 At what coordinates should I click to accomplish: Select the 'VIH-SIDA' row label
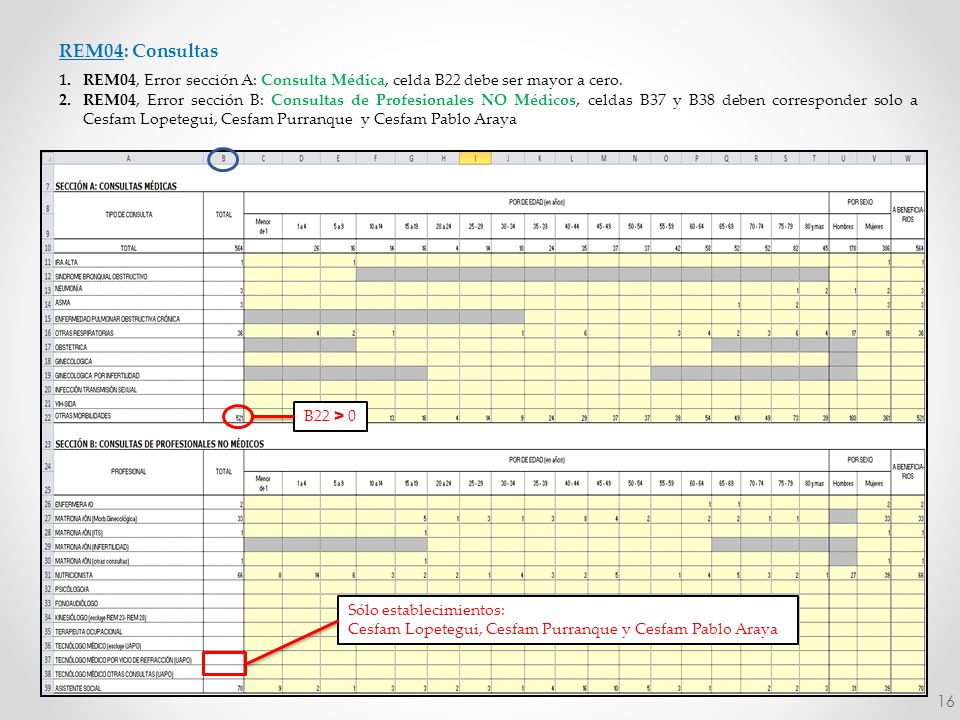click(x=66, y=403)
